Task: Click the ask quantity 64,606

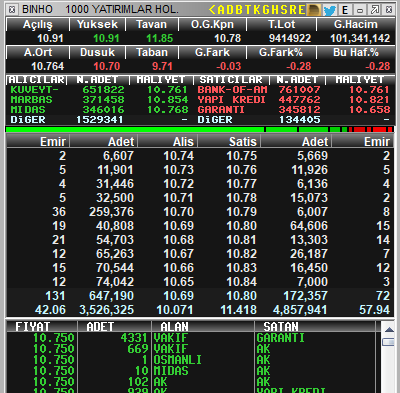Action: pyautogui.click(x=309, y=226)
